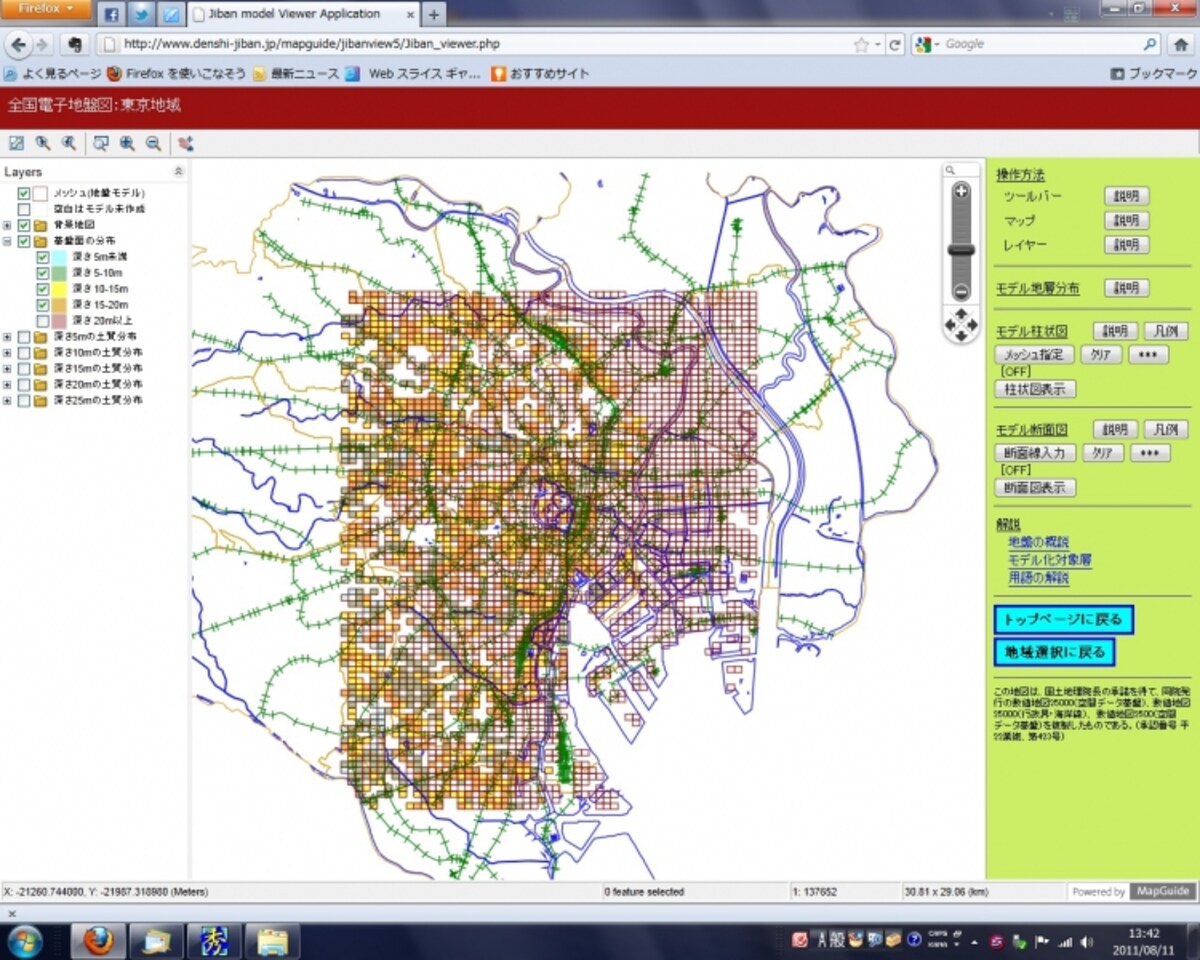Toggle the メッシュ(地盤モデル) layer checkbox
1200x960 pixels.
(24, 193)
